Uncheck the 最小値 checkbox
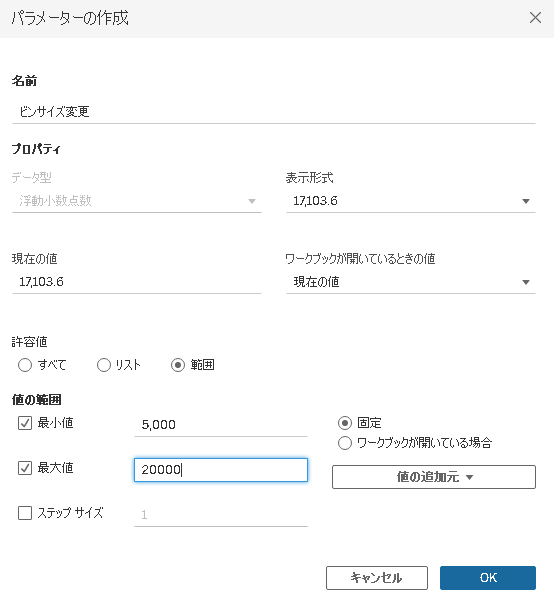This screenshot has width=554, height=607. pyautogui.click(x=25, y=423)
